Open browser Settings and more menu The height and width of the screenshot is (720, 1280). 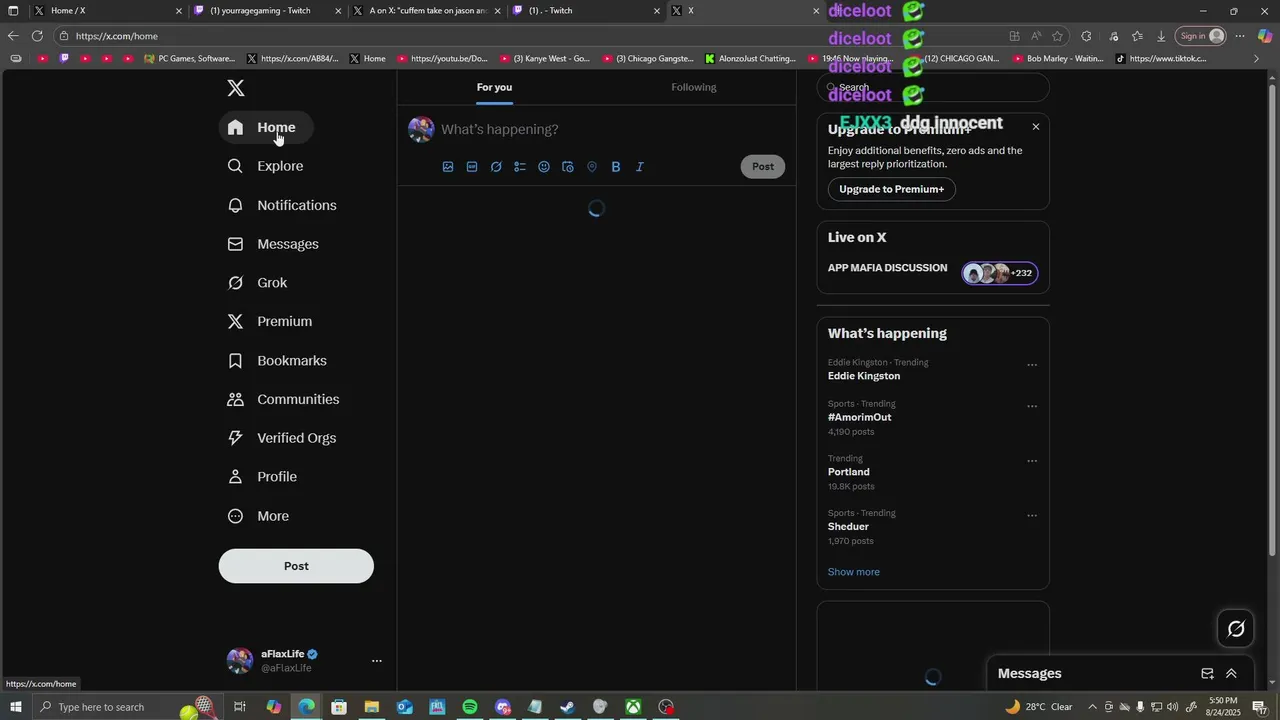pyautogui.click(x=1240, y=36)
